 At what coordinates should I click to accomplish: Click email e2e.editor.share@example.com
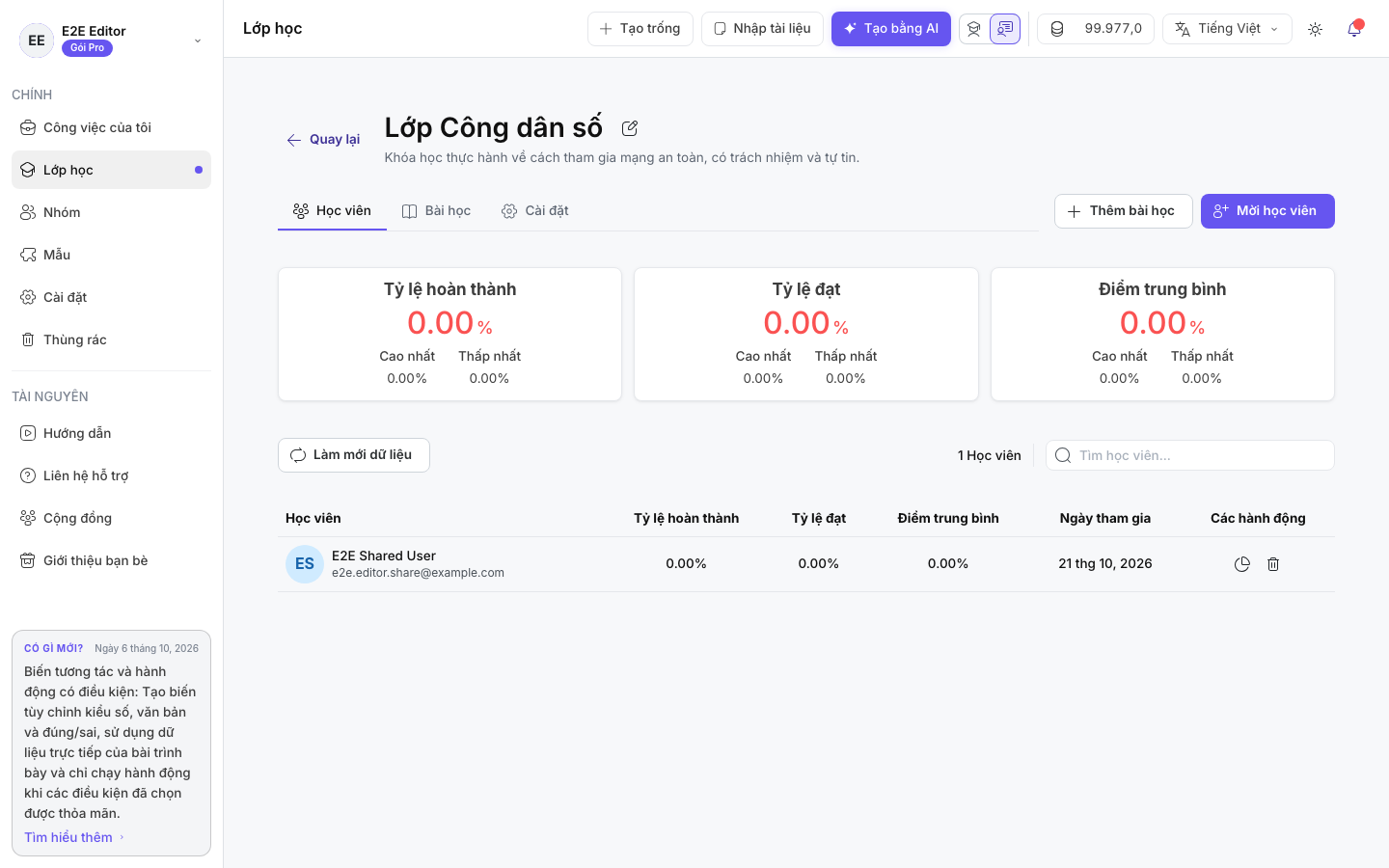[x=418, y=573]
